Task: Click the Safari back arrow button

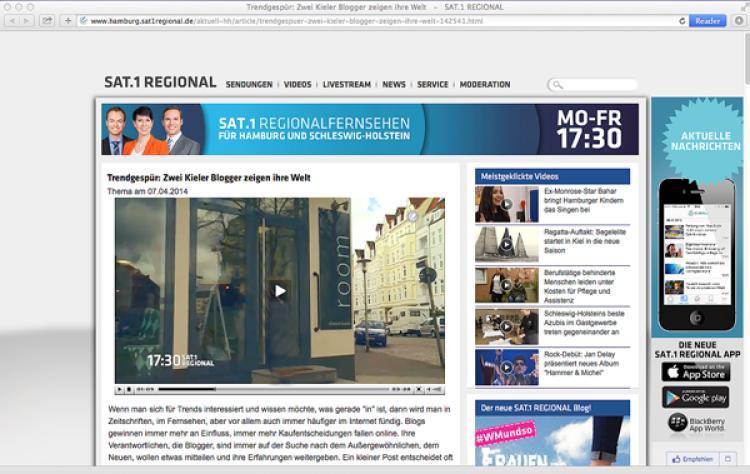Action: click(x=11, y=21)
